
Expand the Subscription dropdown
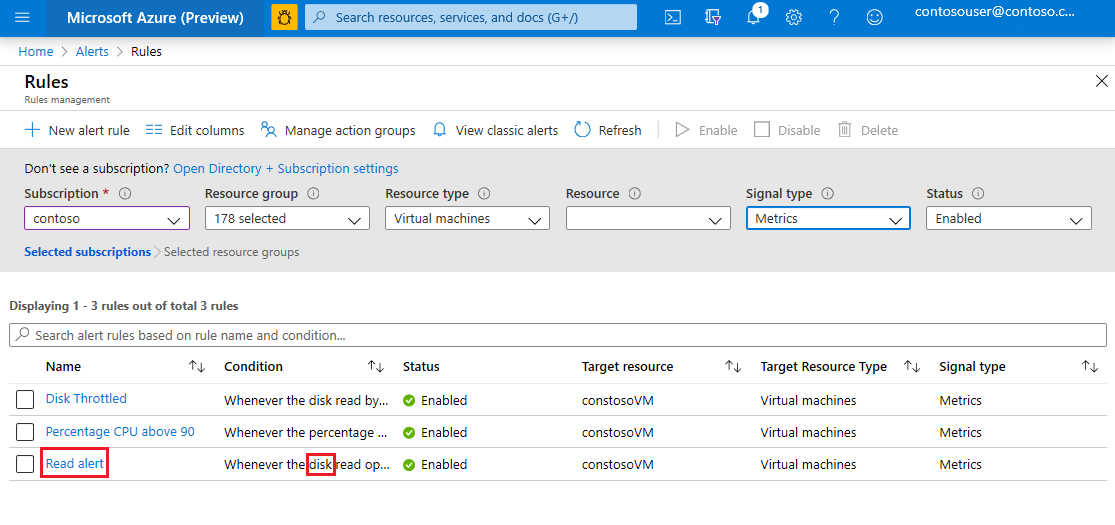coord(107,219)
